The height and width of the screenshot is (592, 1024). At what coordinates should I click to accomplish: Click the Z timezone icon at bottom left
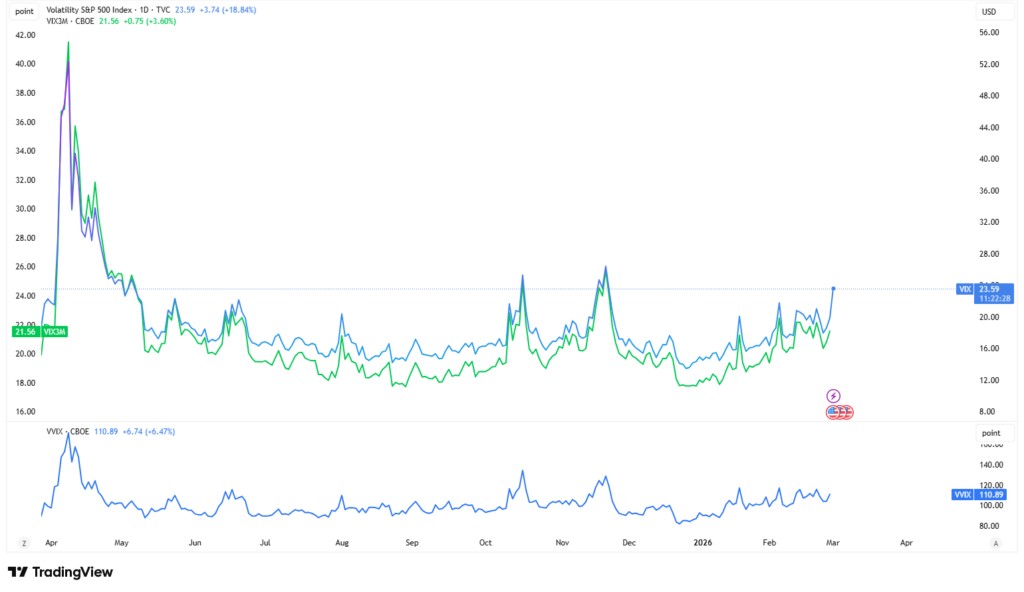[23, 543]
